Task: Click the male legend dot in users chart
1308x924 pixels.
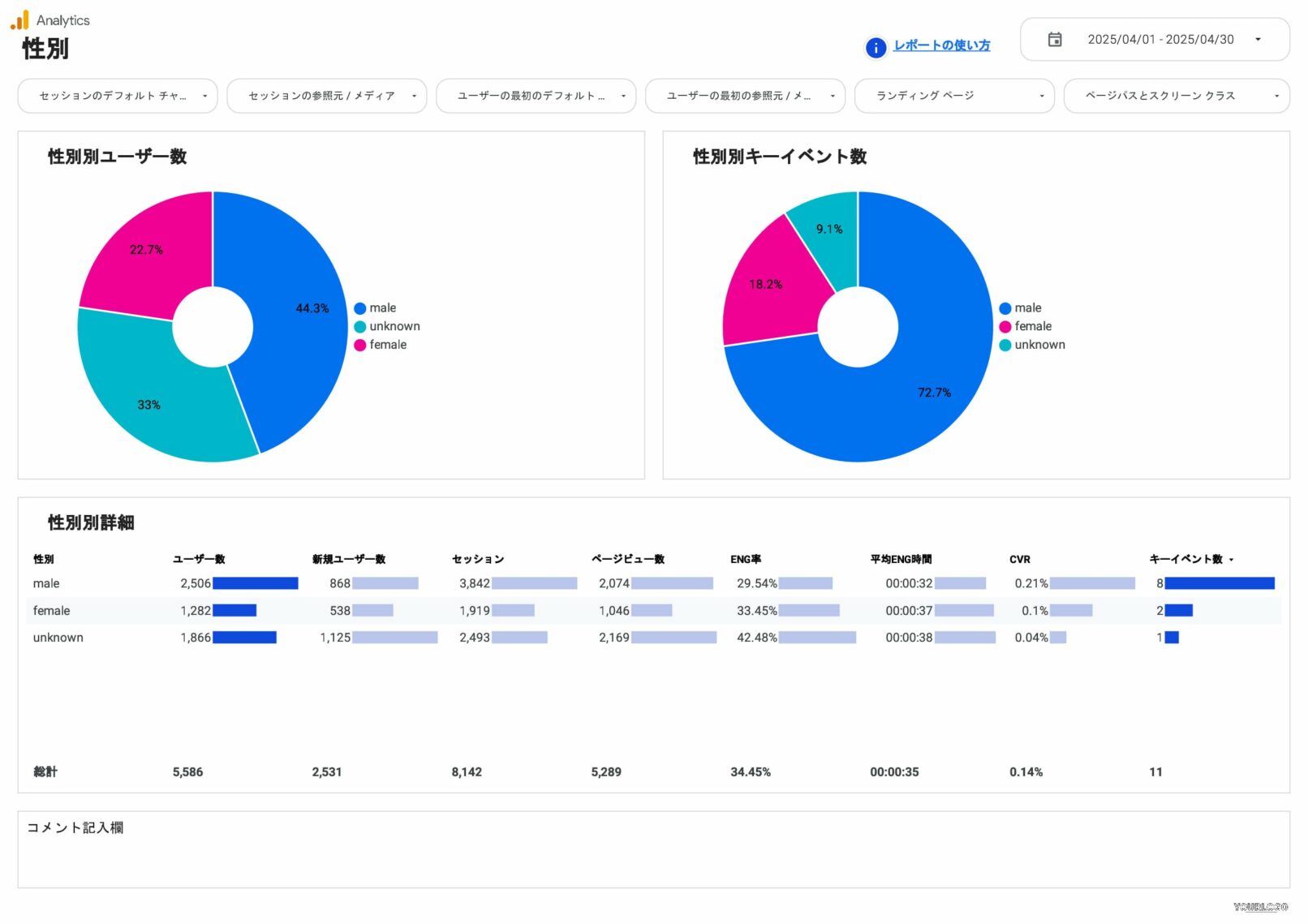Action: 360,308
